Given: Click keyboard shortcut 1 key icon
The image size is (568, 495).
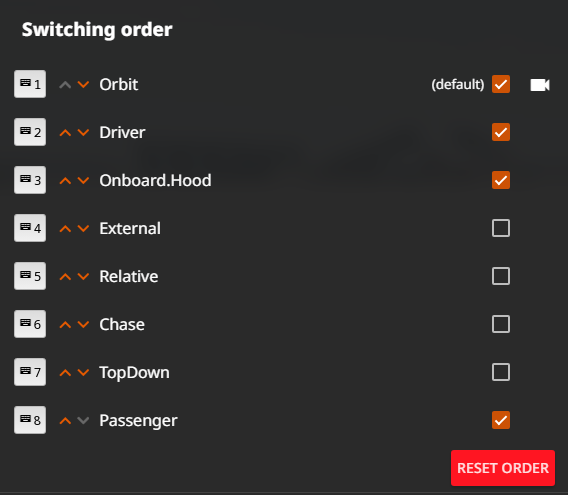Looking at the screenshot, I should [x=30, y=84].
